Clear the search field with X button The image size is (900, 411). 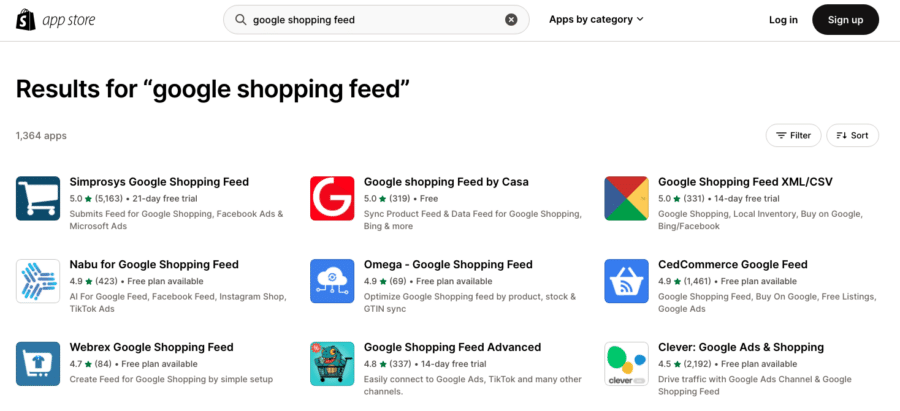(x=511, y=20)
